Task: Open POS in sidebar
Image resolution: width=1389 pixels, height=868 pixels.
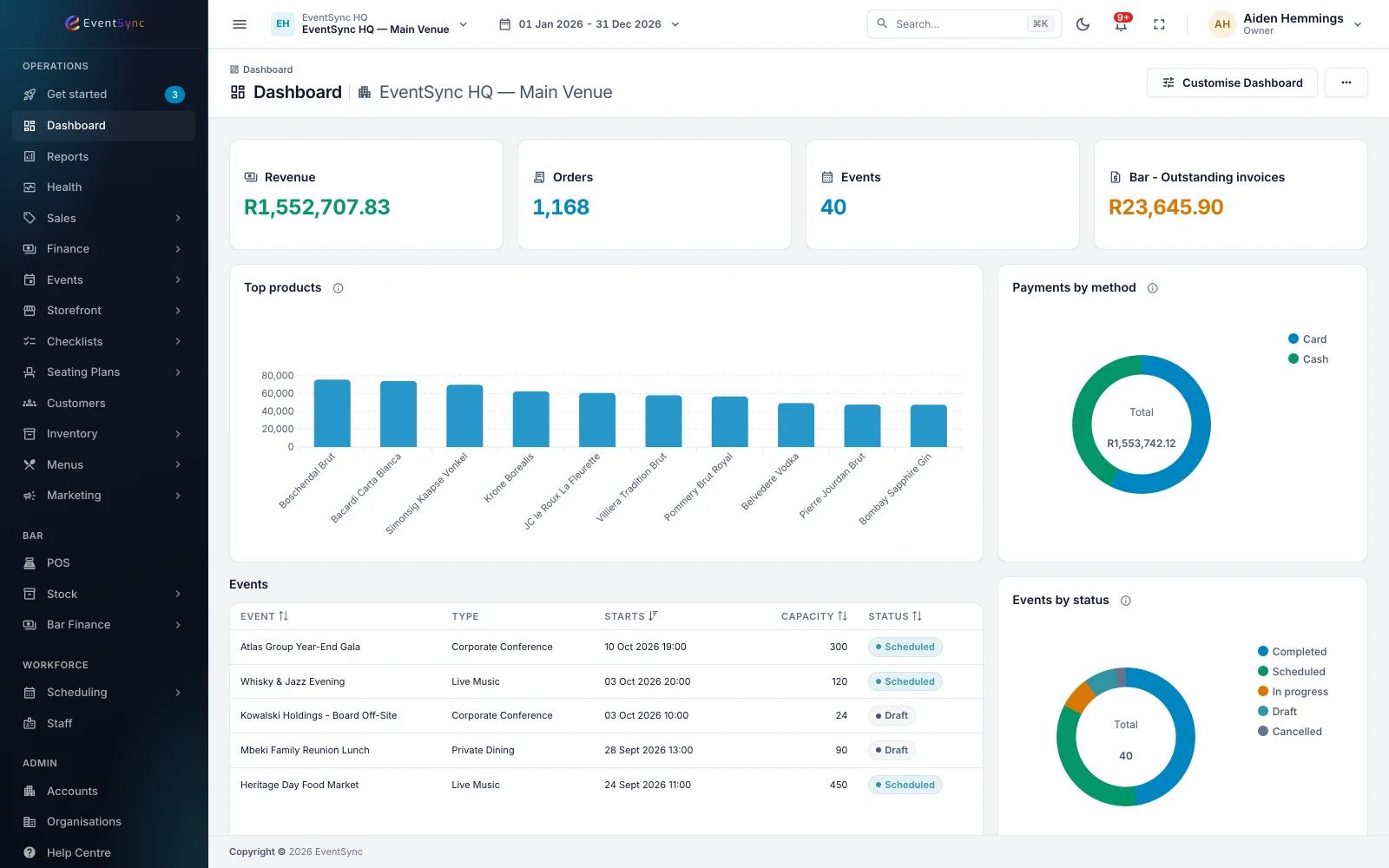Action: [104, 562]
